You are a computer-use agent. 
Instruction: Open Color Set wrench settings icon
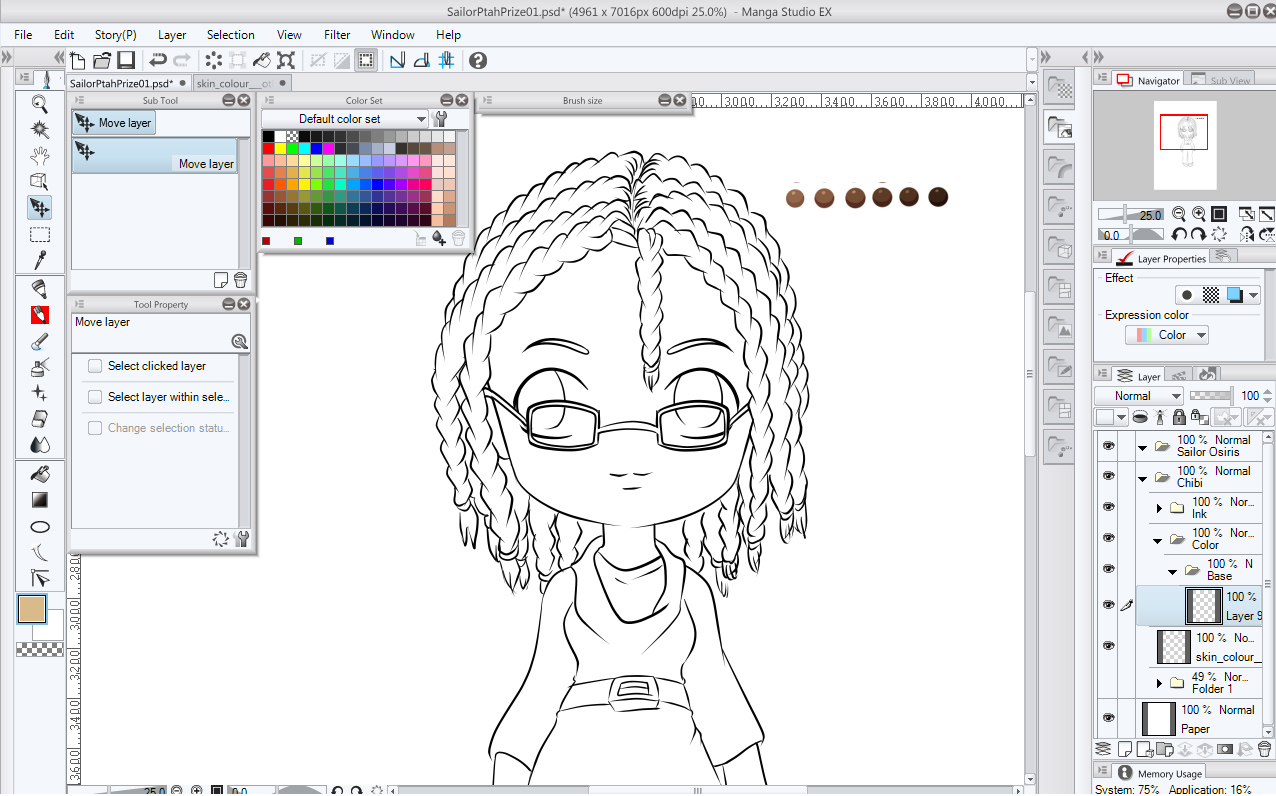(x=439, y=119)
